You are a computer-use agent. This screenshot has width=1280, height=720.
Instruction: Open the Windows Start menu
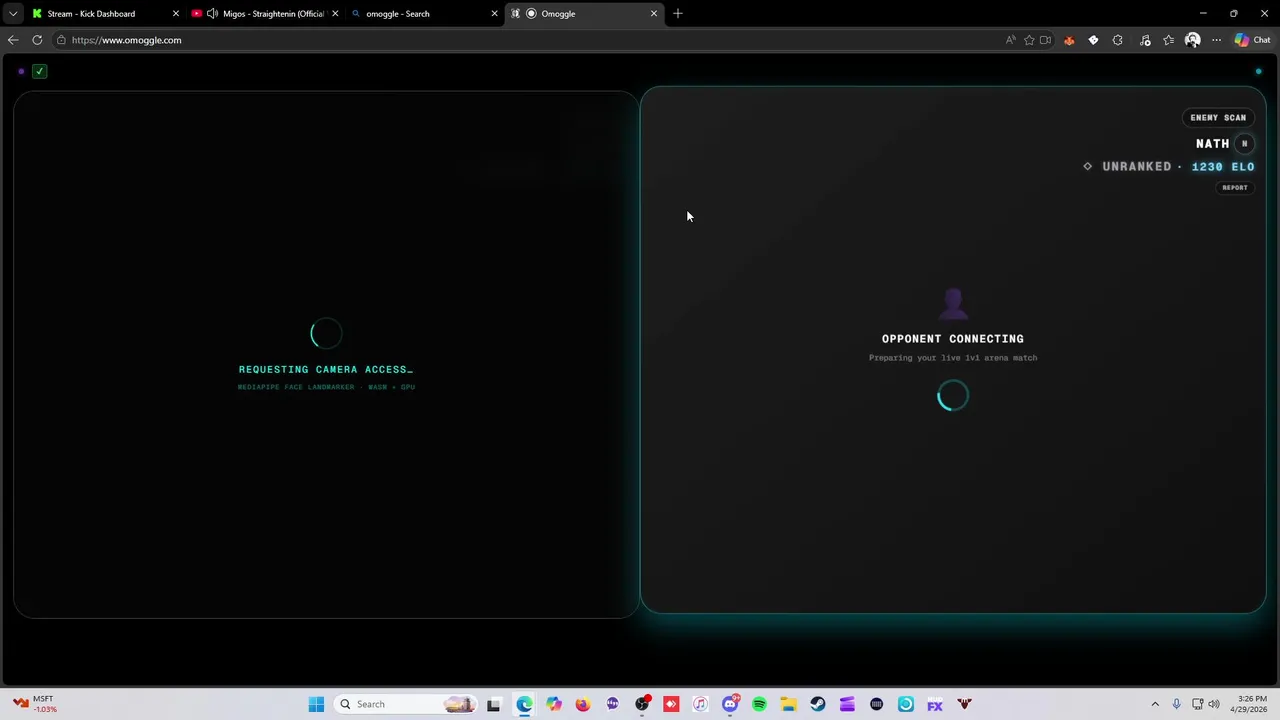[316, 704]
